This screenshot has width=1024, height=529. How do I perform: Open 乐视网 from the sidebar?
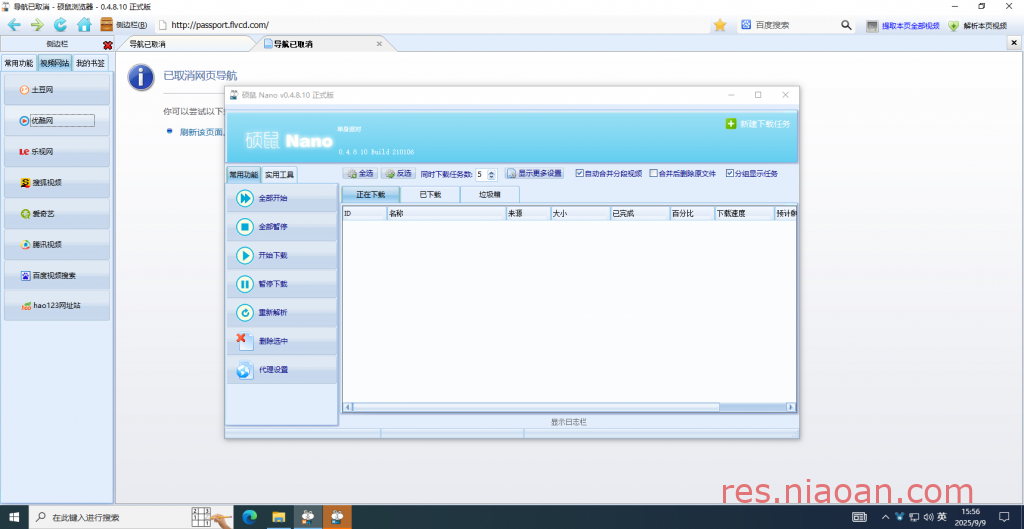[x=57, y=152]
